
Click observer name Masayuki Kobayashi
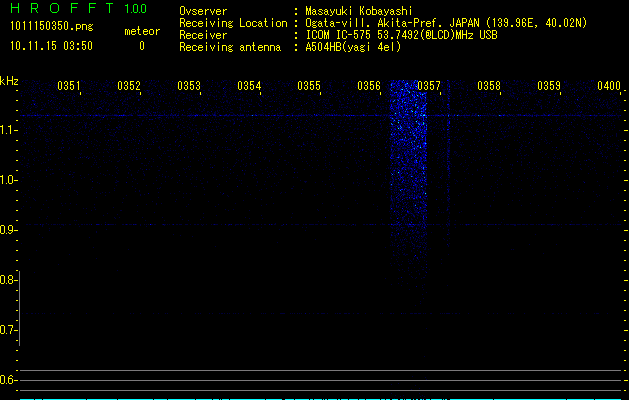pyautogui.click(x=359, y=11)
